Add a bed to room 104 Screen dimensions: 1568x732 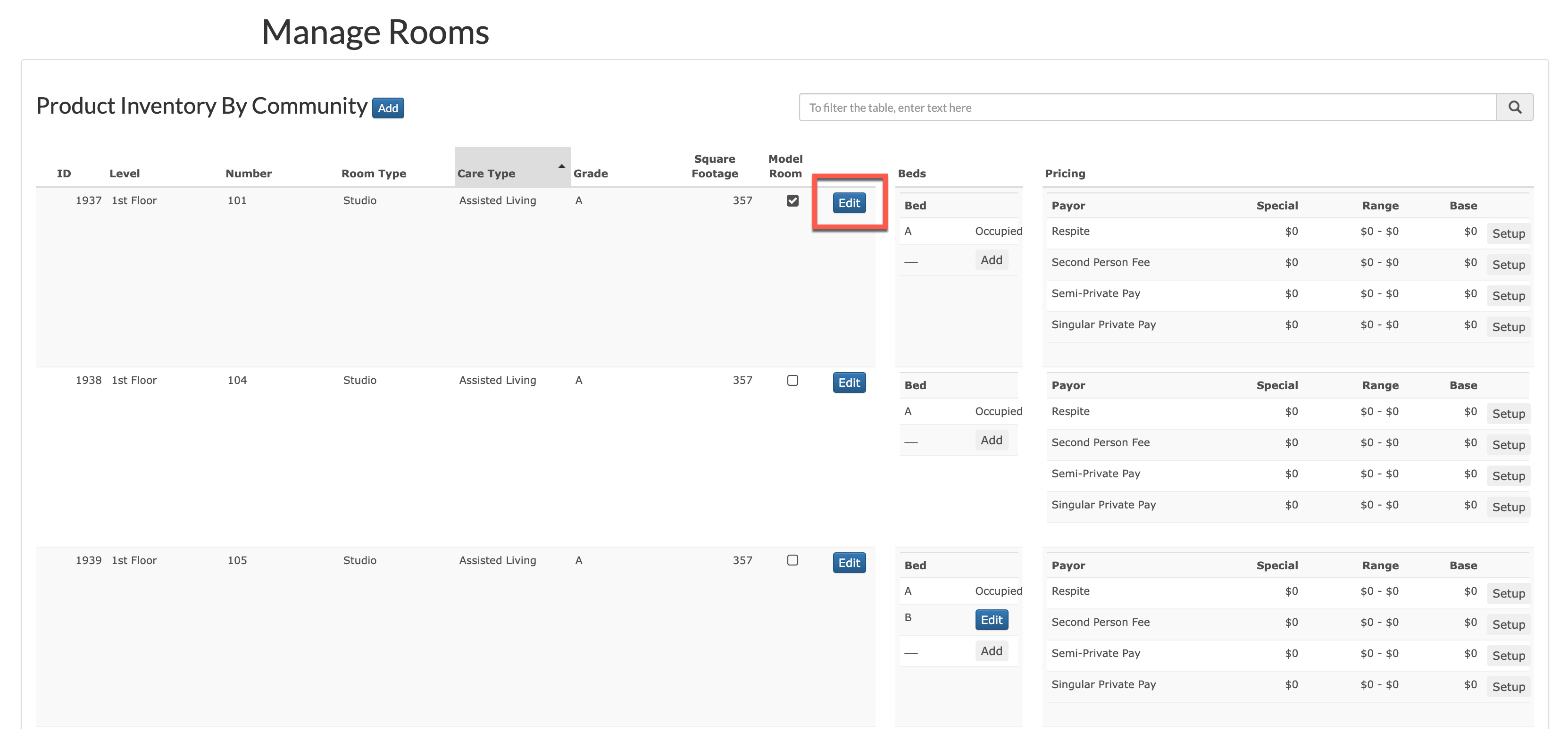tap(991, 440)
